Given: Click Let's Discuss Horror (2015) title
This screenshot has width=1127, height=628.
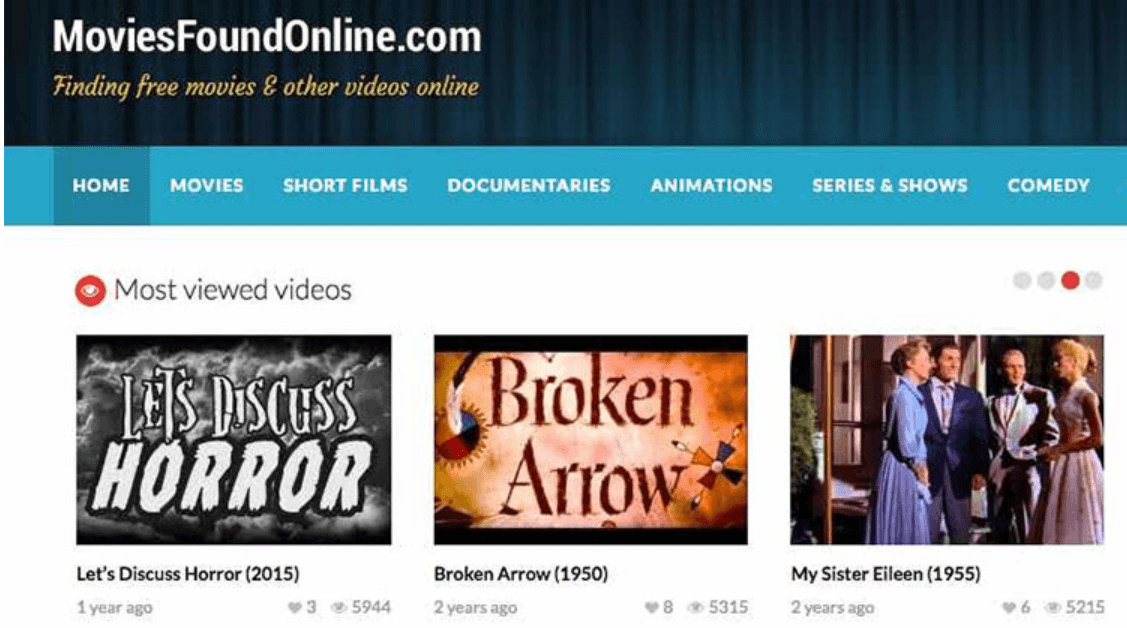Looking at the screenshot, I should pos(188,574).
